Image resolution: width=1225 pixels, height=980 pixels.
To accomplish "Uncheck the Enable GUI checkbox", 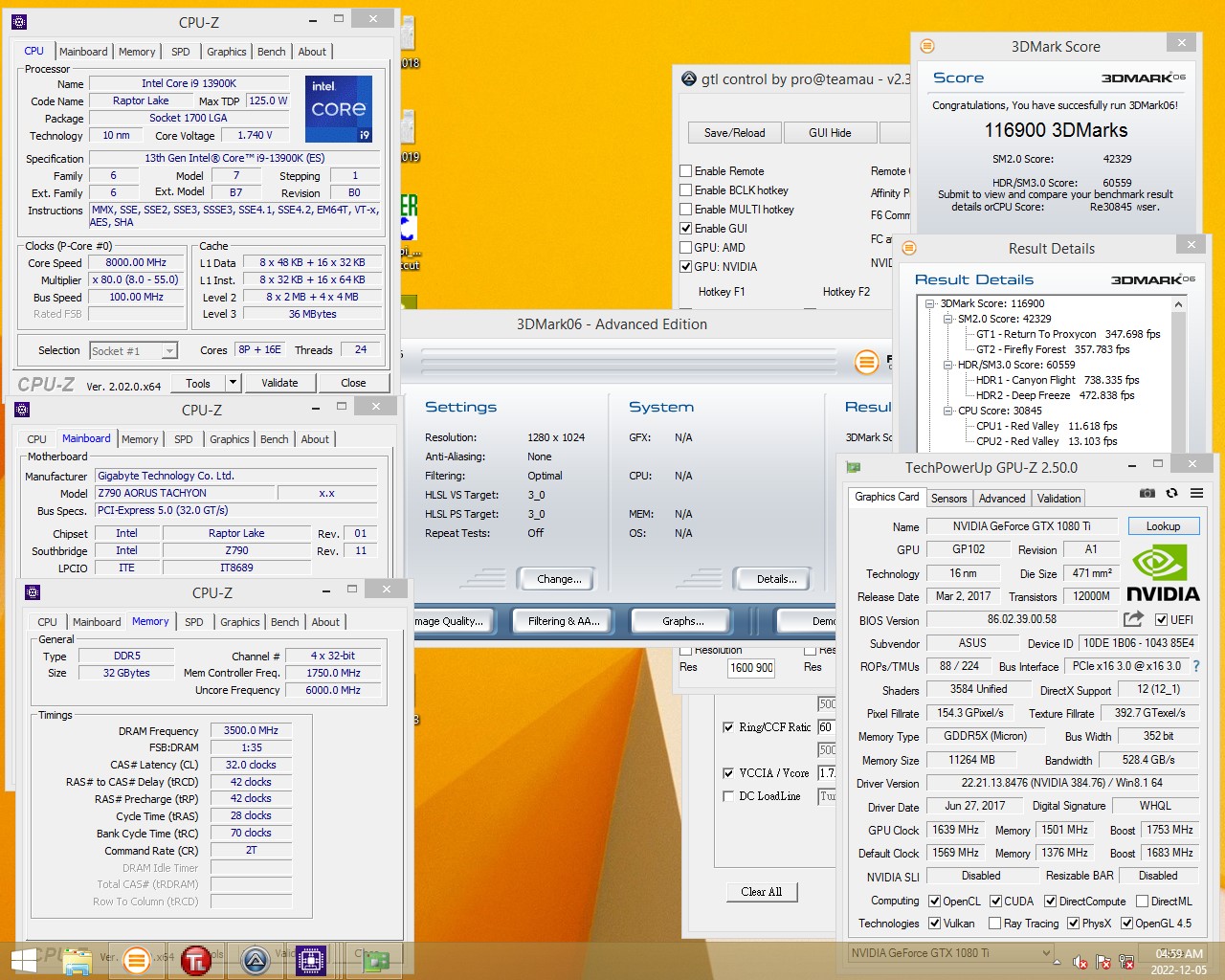I will tap(685, 229).
